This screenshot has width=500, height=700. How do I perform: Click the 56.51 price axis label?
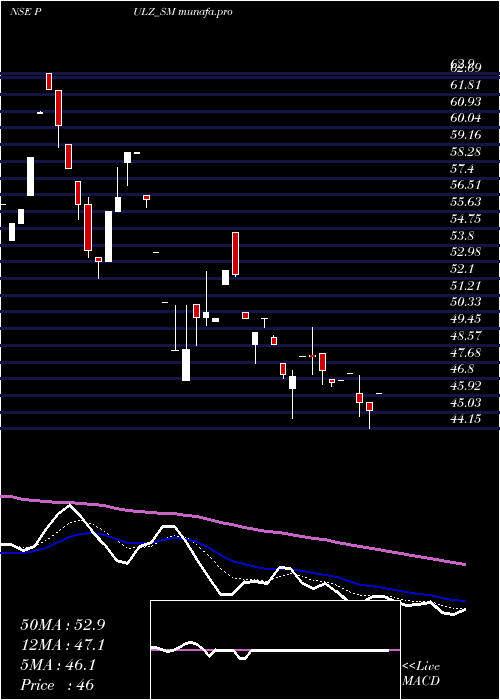tap(466, 186)
